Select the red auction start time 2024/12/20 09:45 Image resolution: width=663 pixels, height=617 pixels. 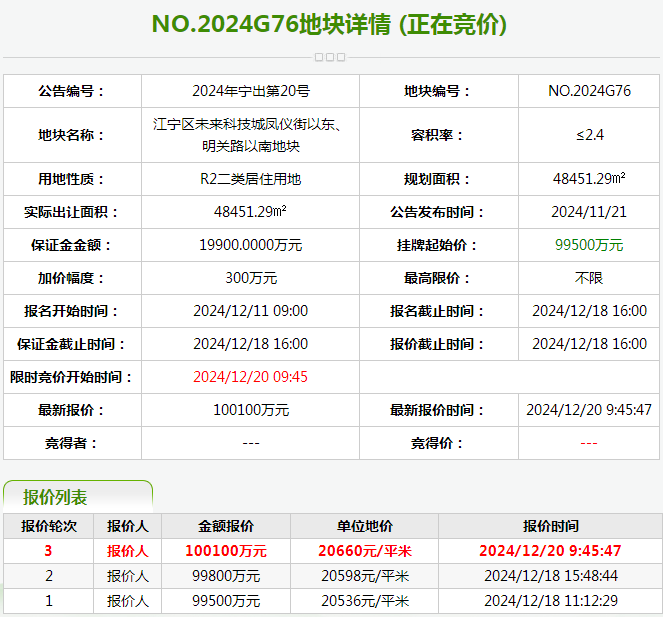tap(251, 377)
